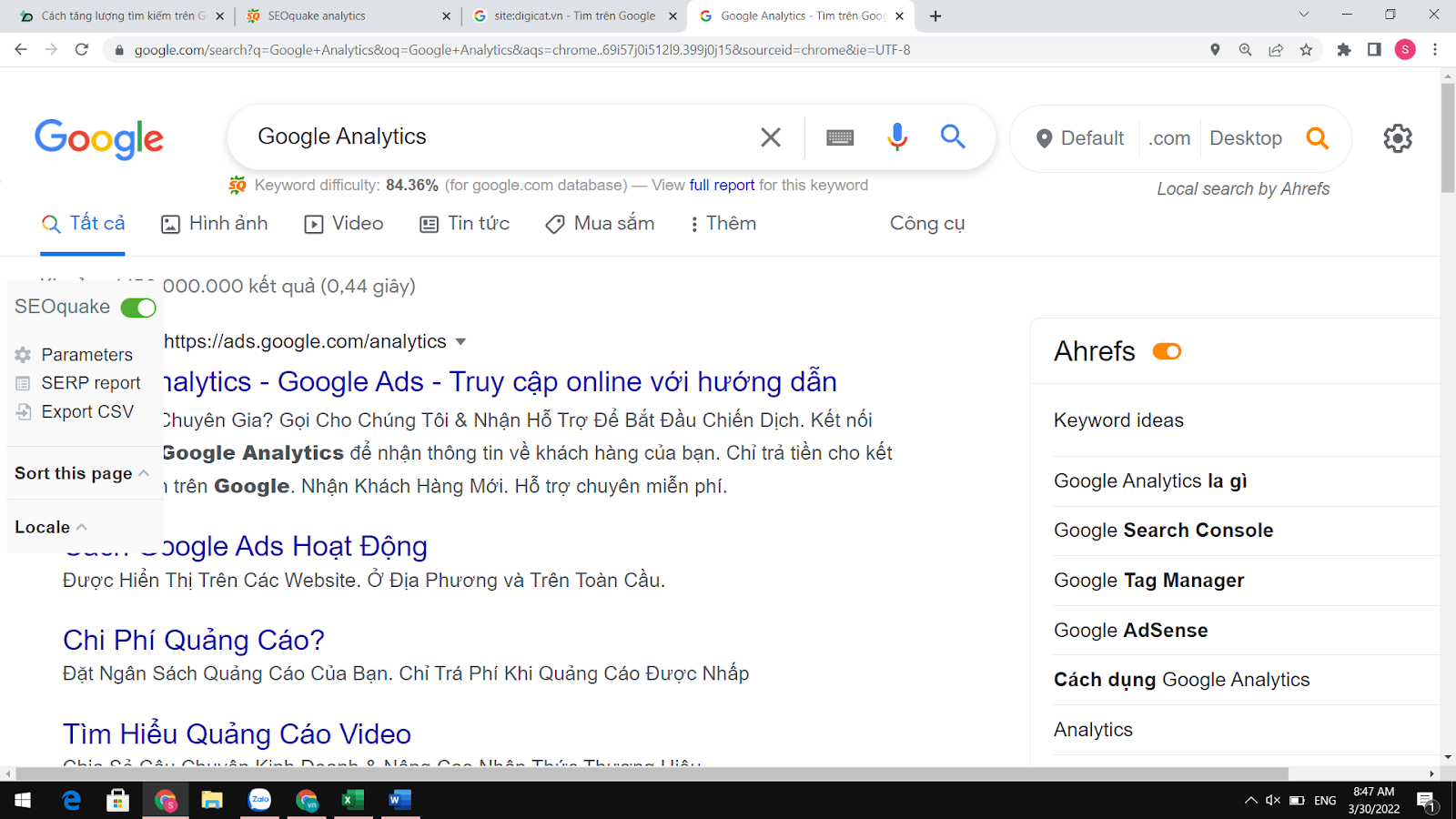
Task: Open Zalo app from taskbar
Action: (x=259, y=800)
